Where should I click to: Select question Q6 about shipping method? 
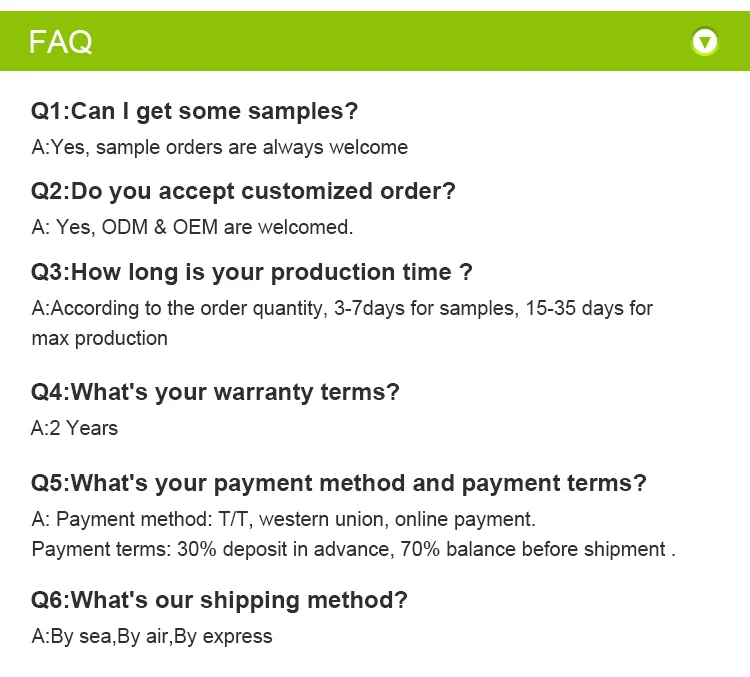(x=219, y=600)
